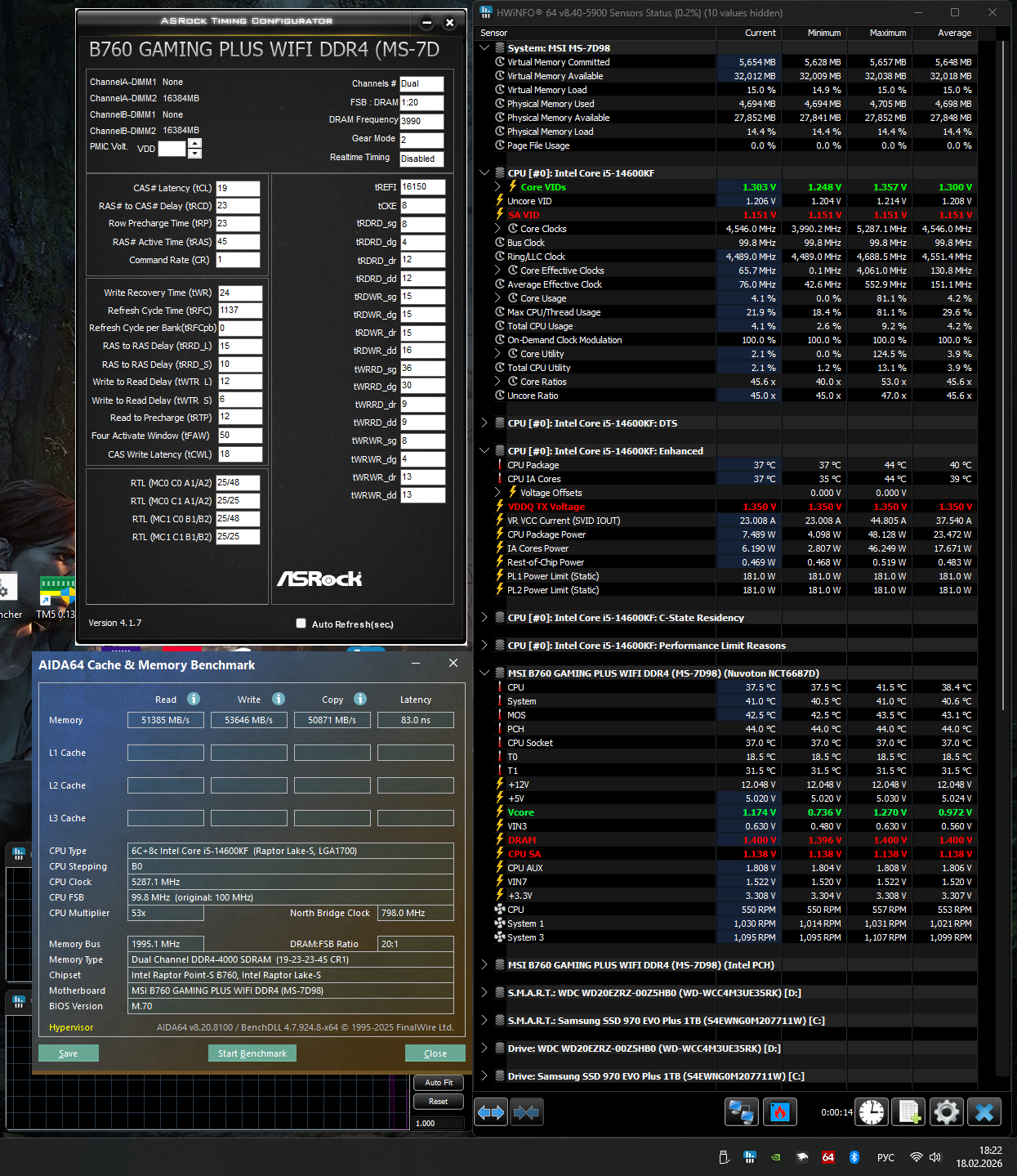Decrease PMIC Volt VDD with down stepper
This screenshot has width=1017, height=1176.
[194, 153]
